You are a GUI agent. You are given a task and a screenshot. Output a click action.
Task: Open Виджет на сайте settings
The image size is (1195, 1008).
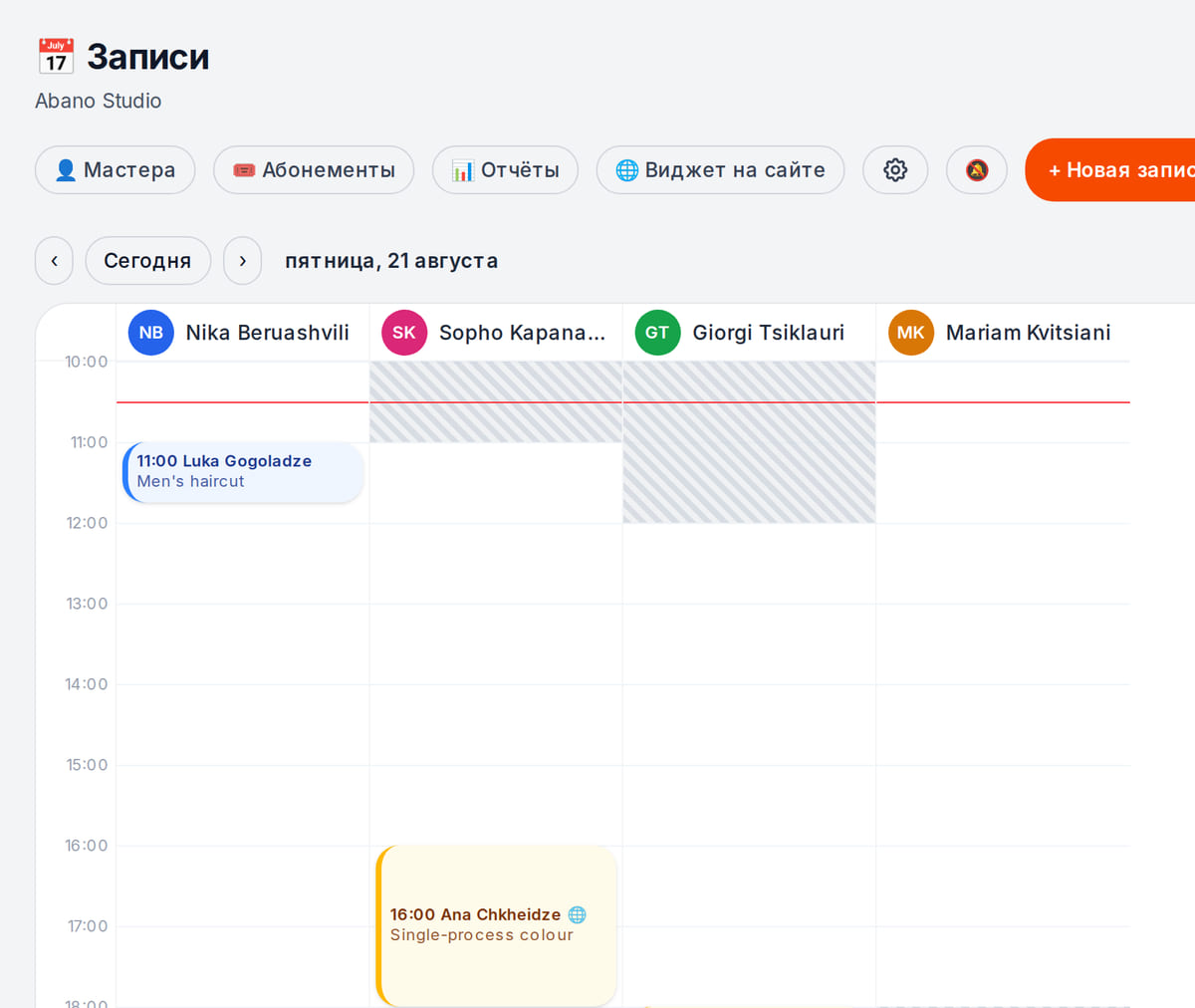(x=720, y=170)
